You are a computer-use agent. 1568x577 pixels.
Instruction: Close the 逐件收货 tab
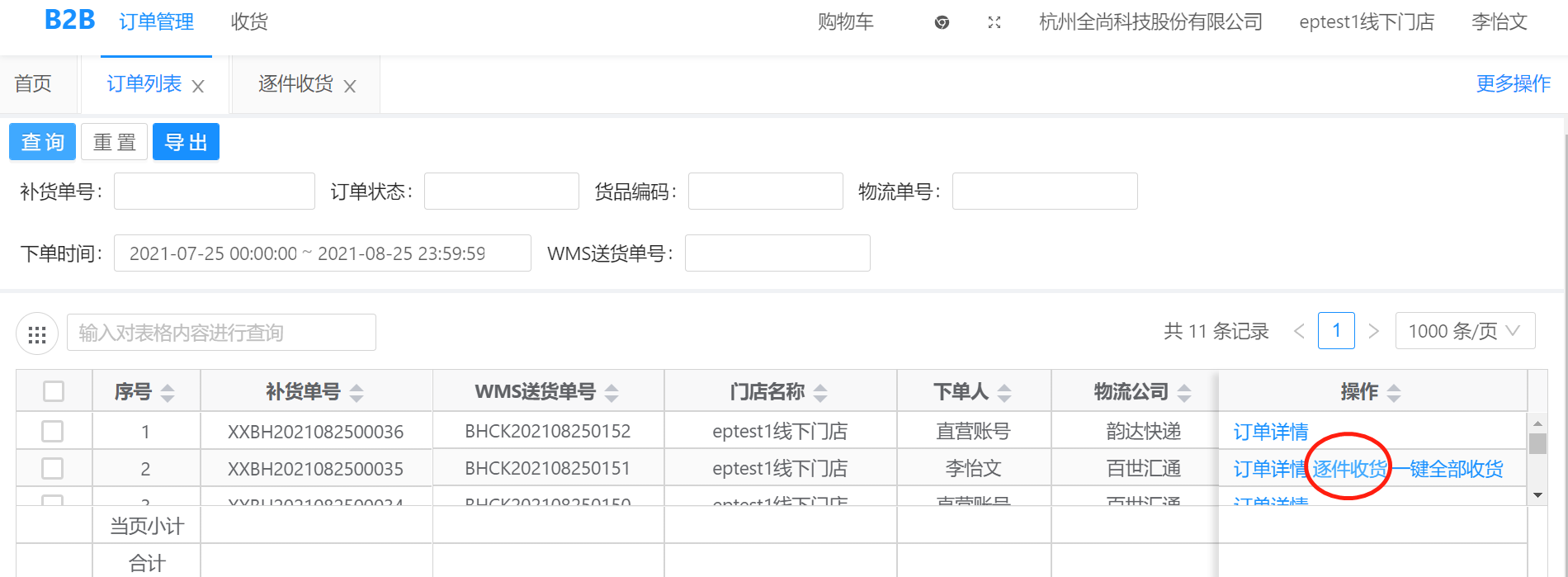click(x=350, y=86)
